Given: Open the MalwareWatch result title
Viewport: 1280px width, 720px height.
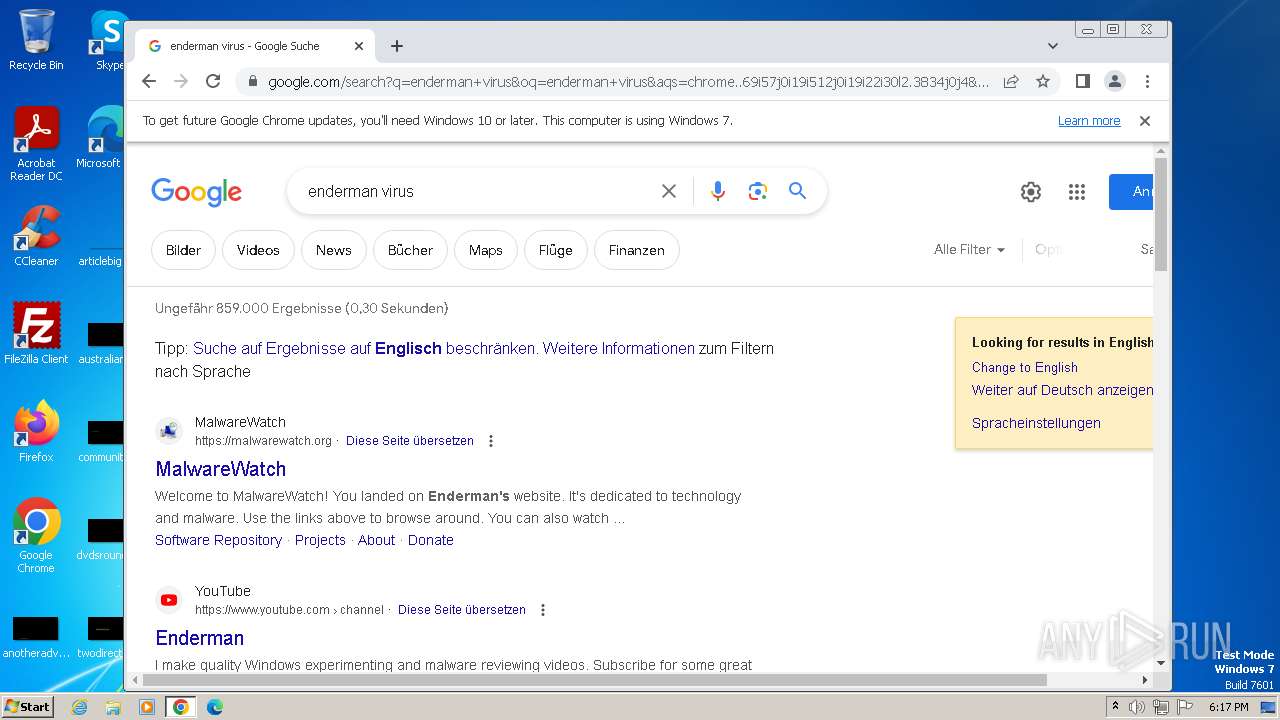Looking at the screenshot, I should (x=221, y=469).
